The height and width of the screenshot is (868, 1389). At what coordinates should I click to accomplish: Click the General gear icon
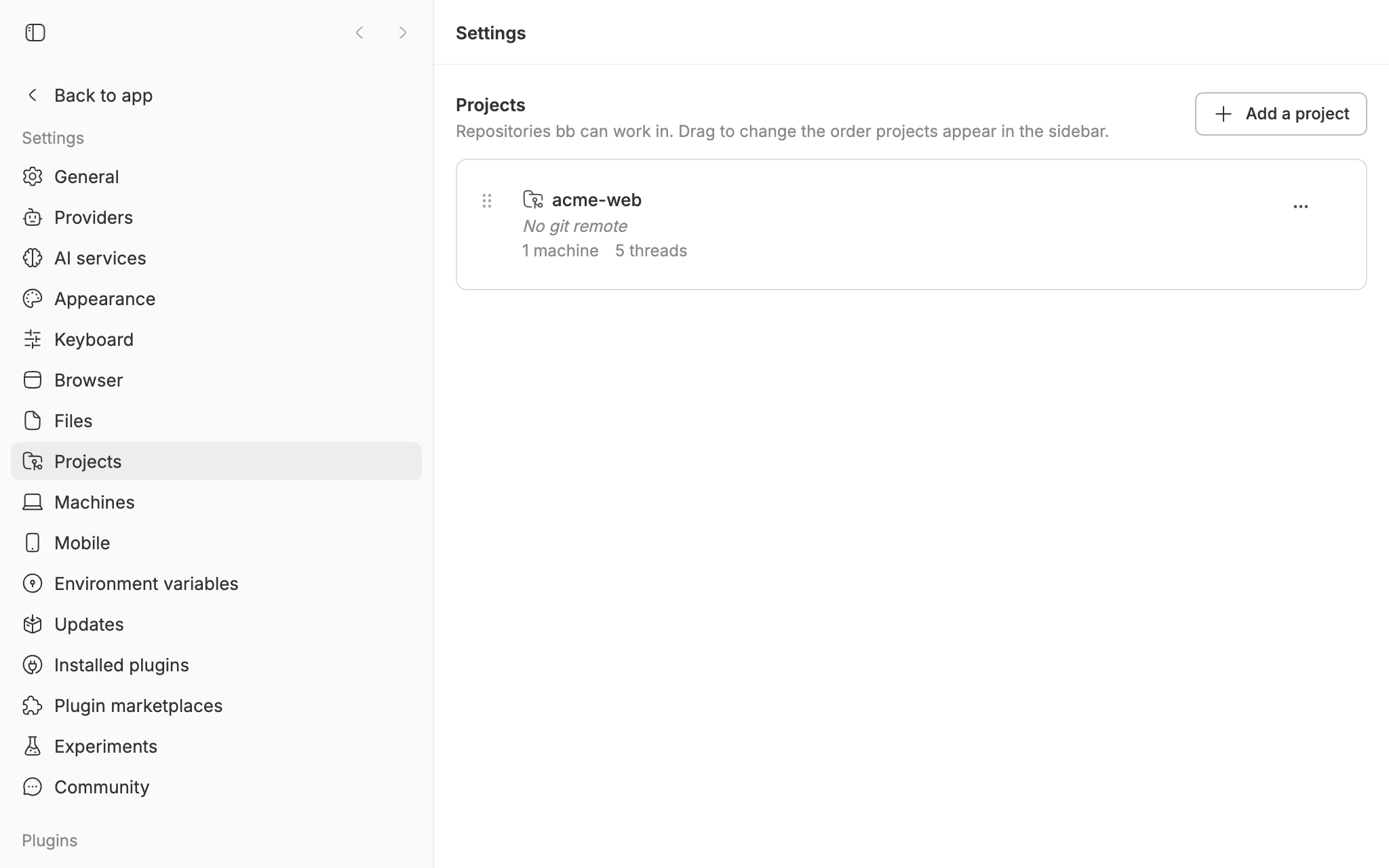tap(33, 176)
